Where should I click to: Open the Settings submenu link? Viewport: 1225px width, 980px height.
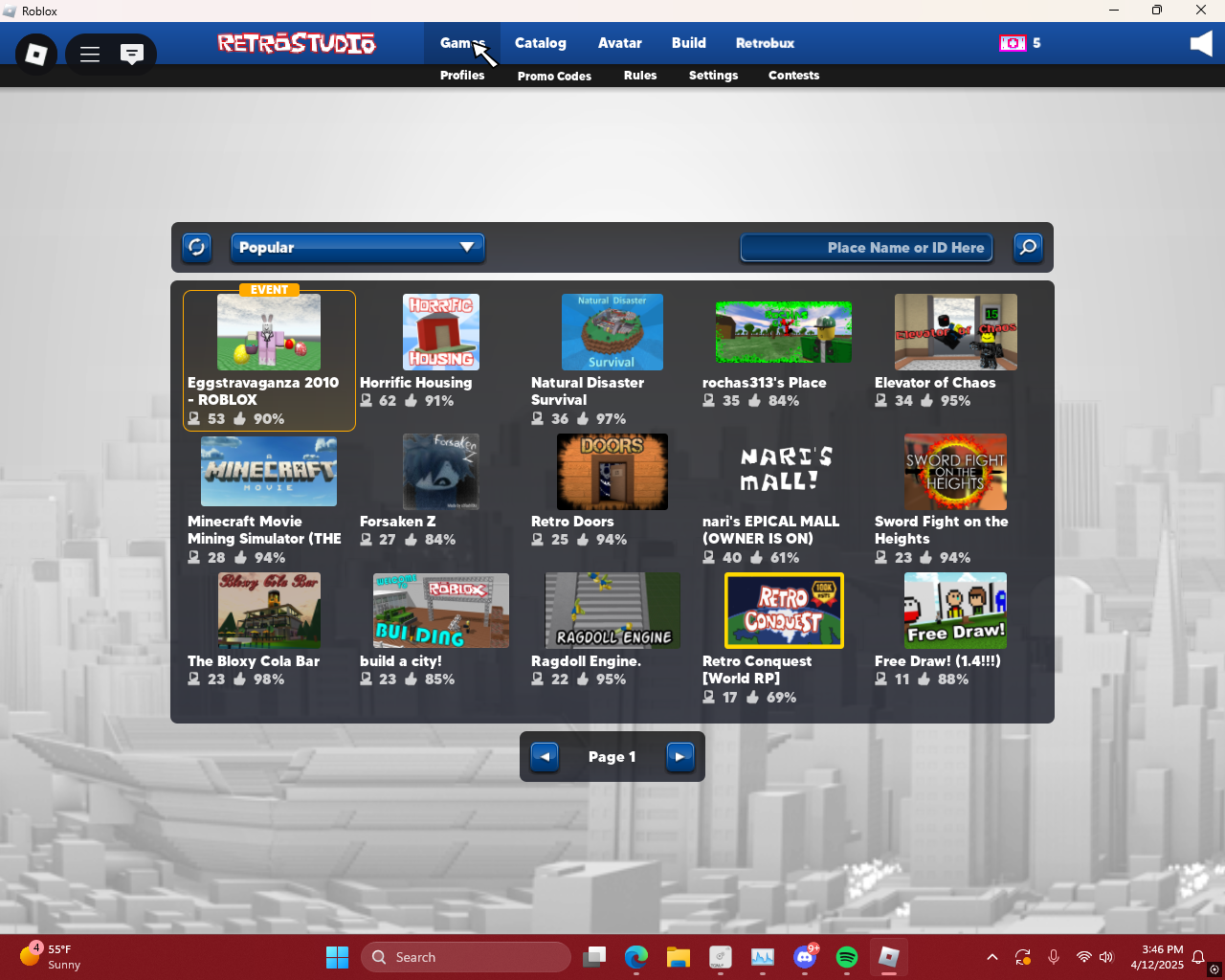tap(714, 76)
